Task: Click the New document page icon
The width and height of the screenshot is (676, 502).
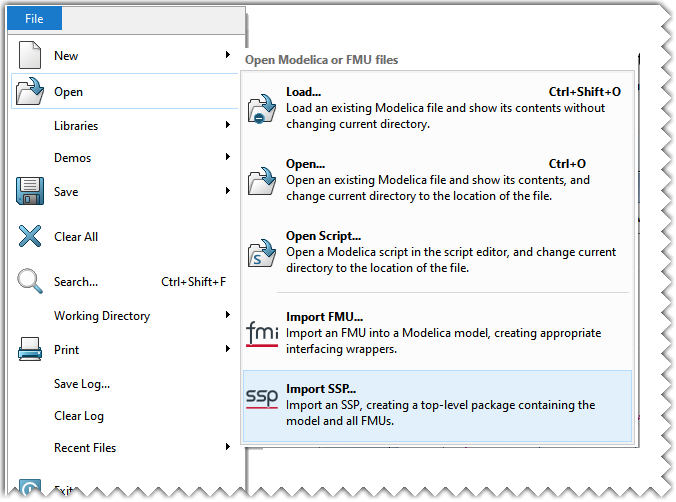Action: coord(30,56)
